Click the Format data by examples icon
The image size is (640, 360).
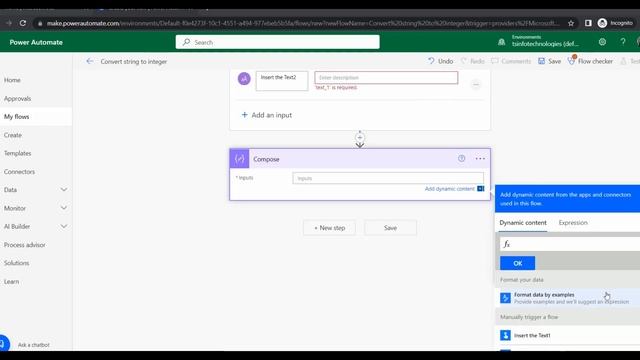[505, 298]
